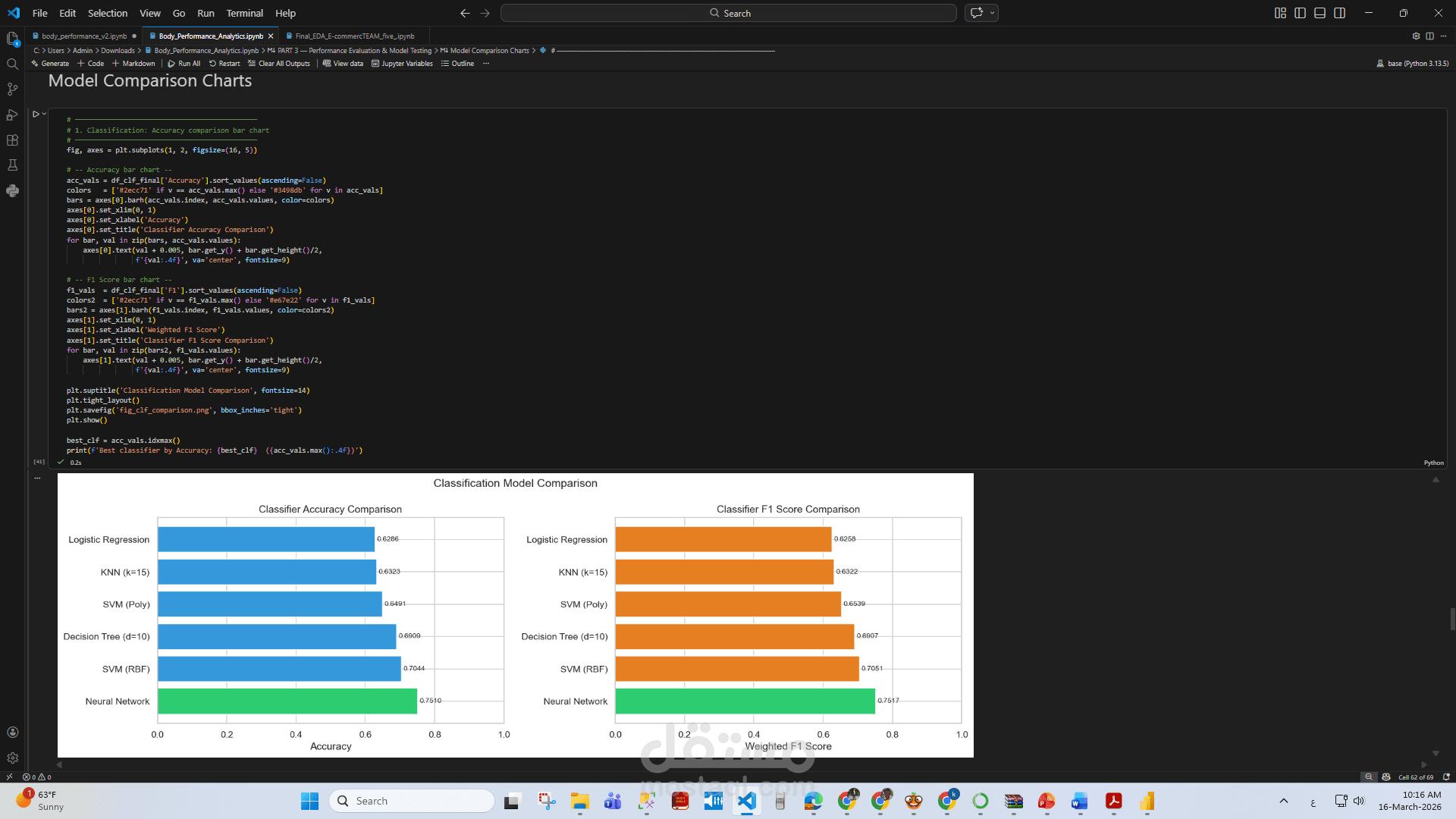This screenshot has width=1456, height=819.
Task: Switch to Final_EDA_E-commercTEAM_five_.ipynb tab
Action: click(354, 36)
